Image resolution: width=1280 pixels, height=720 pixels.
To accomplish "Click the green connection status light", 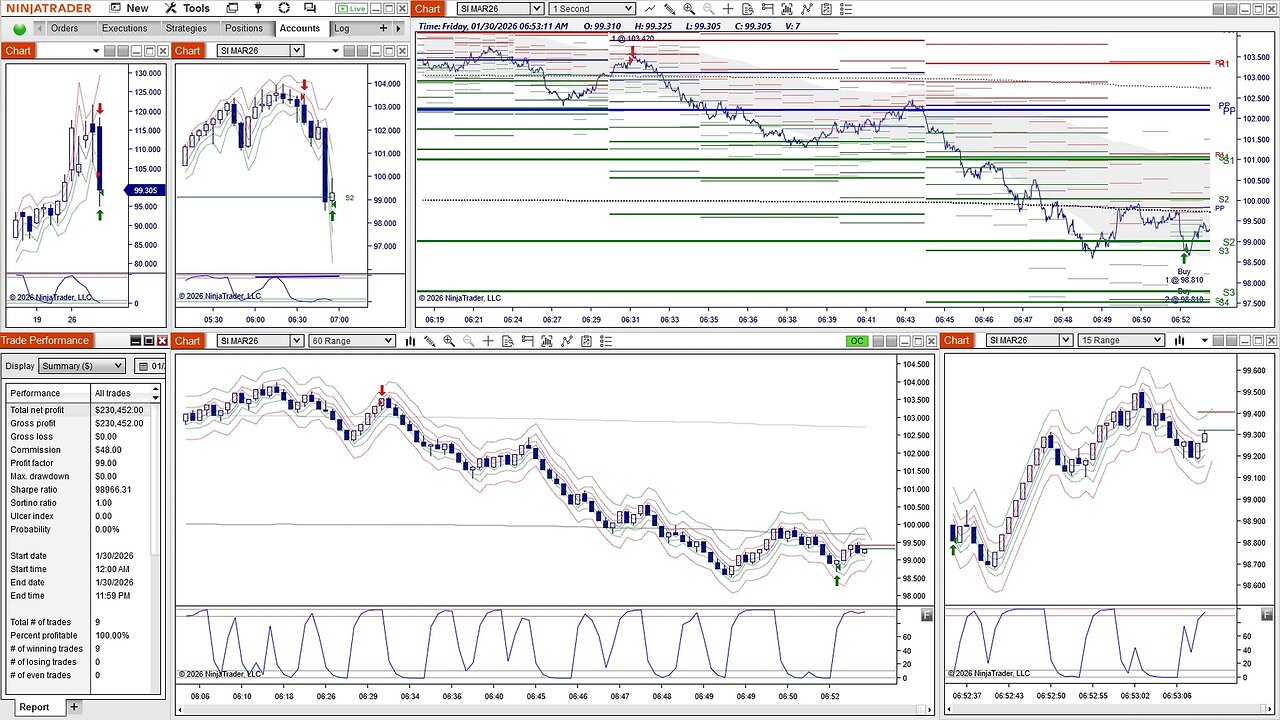I will point(19,29).
